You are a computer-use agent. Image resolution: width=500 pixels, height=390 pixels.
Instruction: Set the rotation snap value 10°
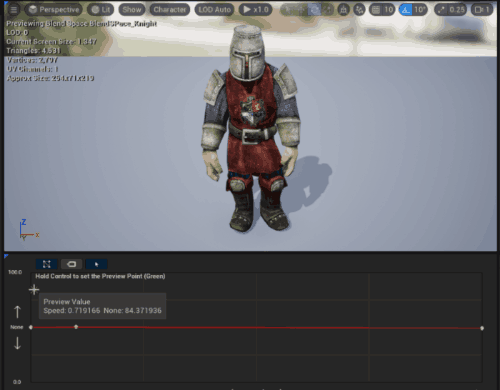point(420,10)
